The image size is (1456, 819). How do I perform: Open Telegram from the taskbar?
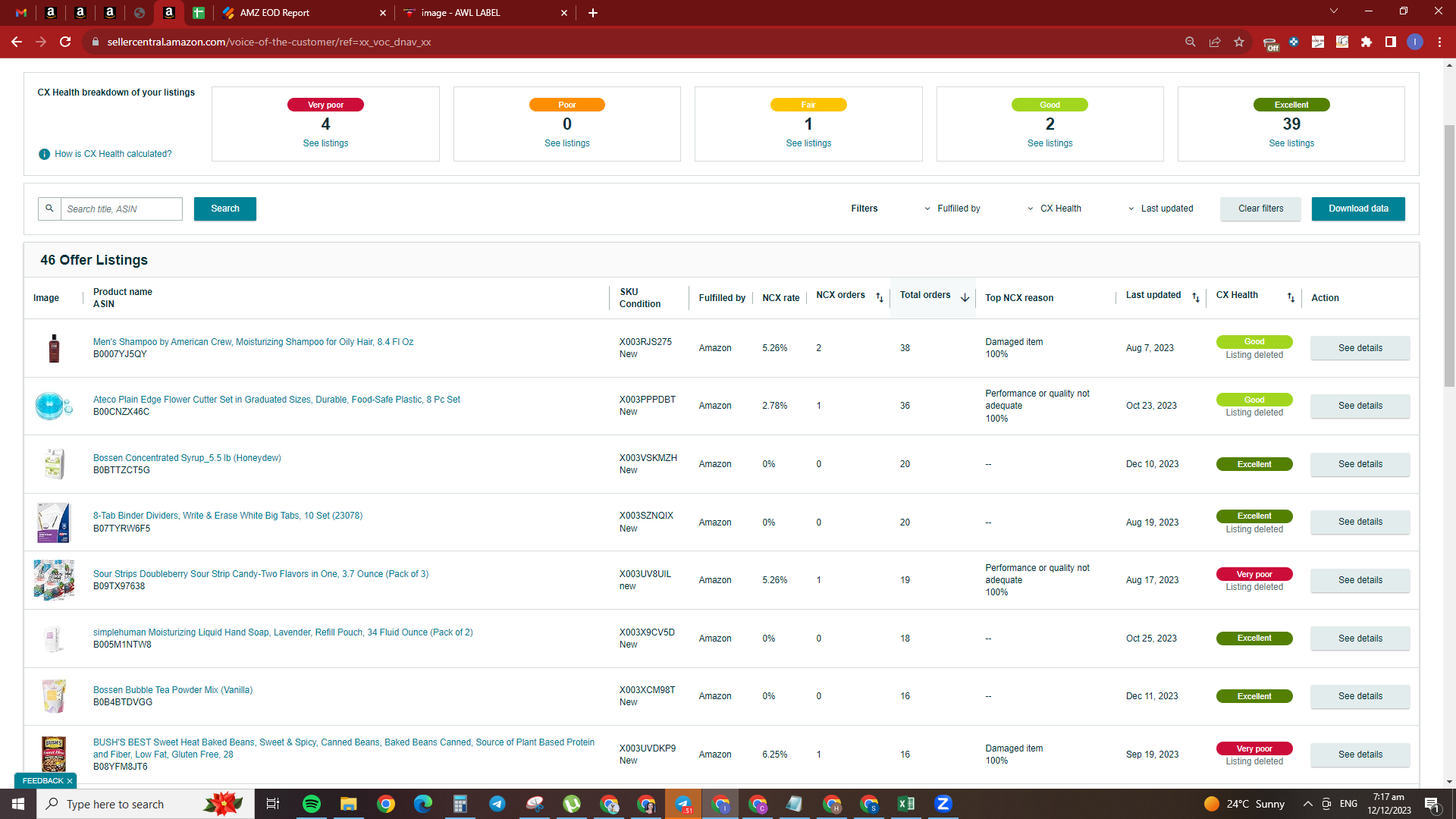(497, 804)
